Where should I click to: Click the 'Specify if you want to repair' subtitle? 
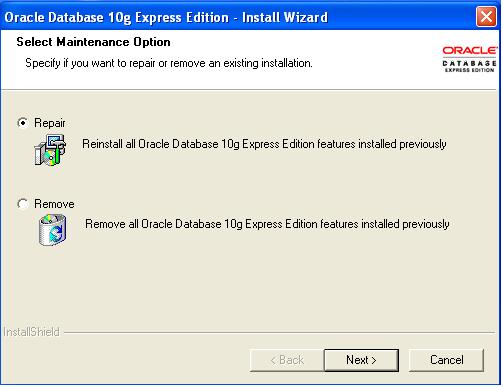pyautogui.click(x=169, y=63)
